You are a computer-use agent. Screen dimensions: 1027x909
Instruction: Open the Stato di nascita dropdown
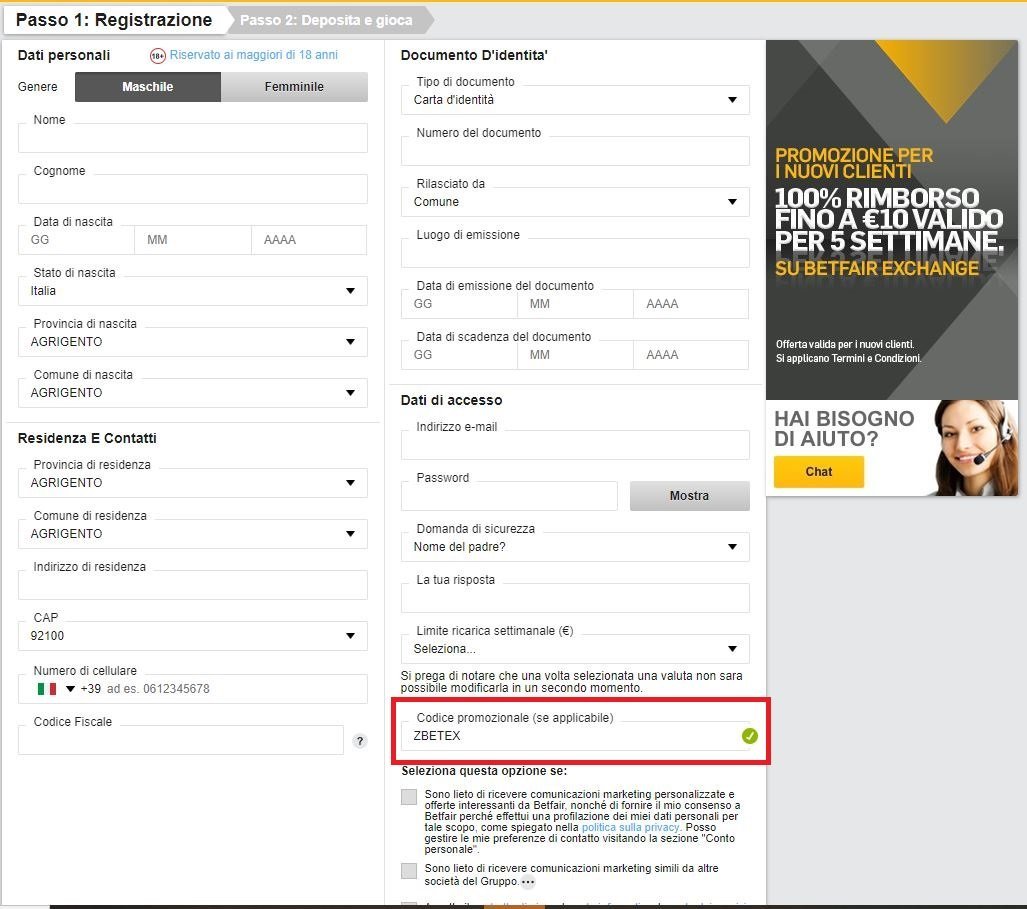(x=193, y=291)
